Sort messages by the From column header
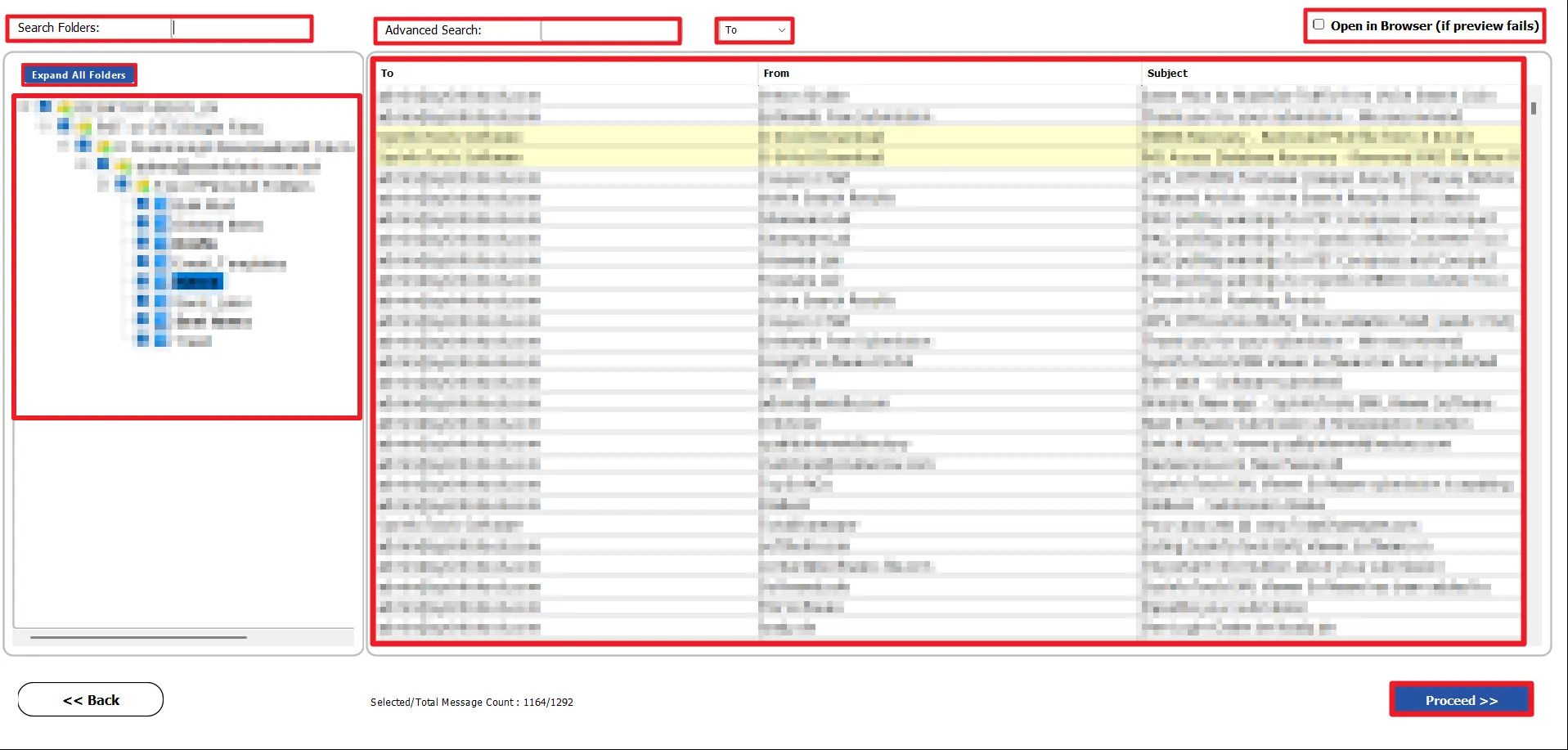Image resolution: width=1568 pixels, height=750 pixels. (949, 74)
